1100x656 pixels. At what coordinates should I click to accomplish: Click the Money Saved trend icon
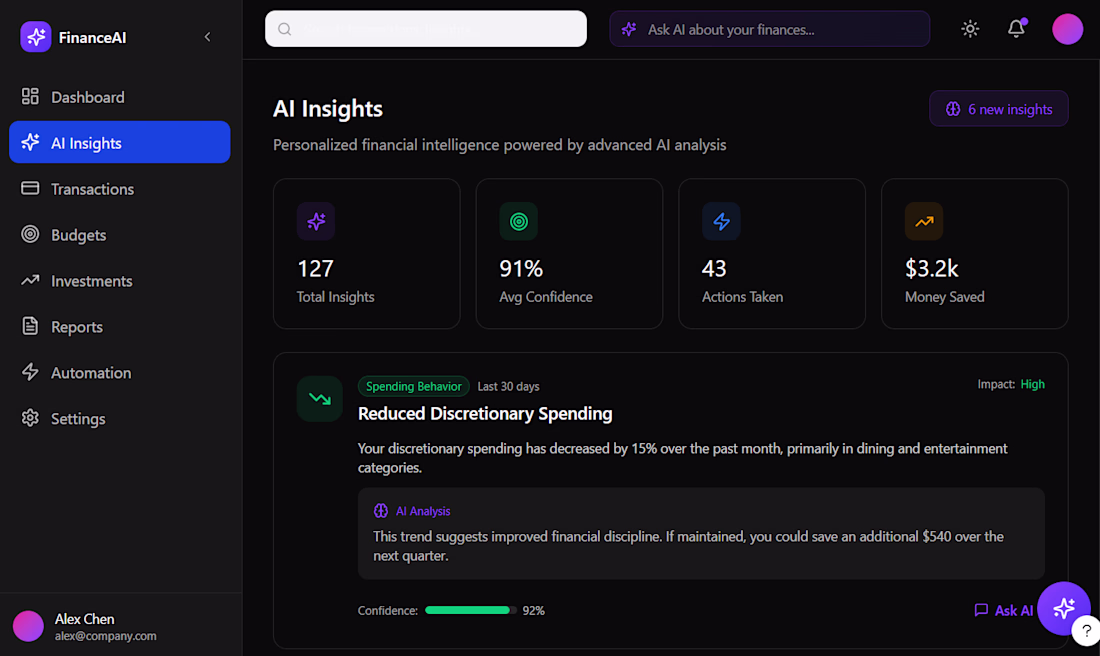click(x=924, y=221)
